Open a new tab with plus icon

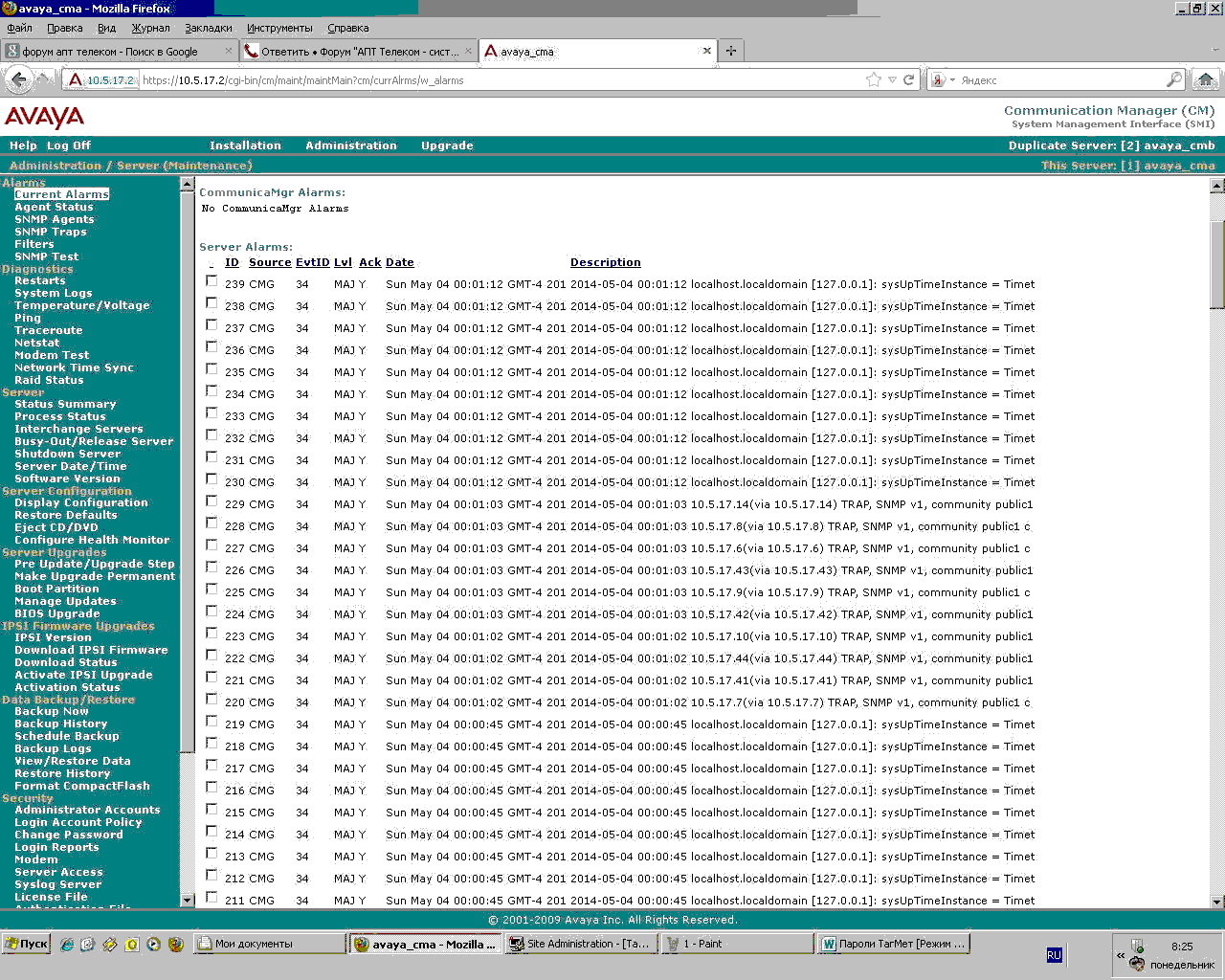point(731,51)
